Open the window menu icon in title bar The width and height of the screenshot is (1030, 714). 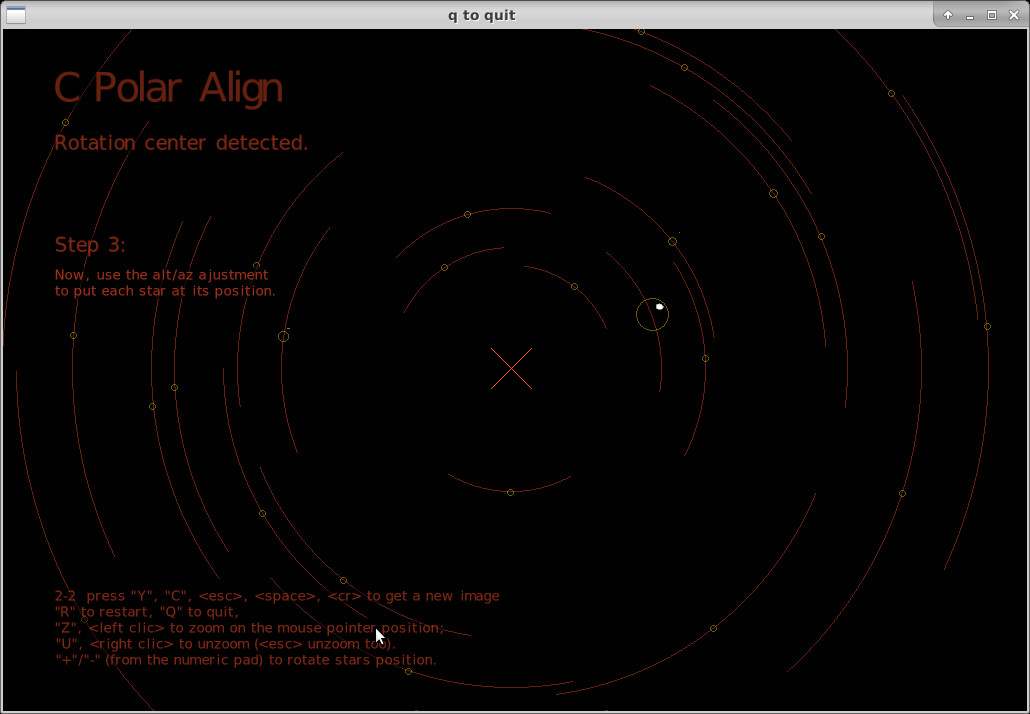(x=16, y=15)
